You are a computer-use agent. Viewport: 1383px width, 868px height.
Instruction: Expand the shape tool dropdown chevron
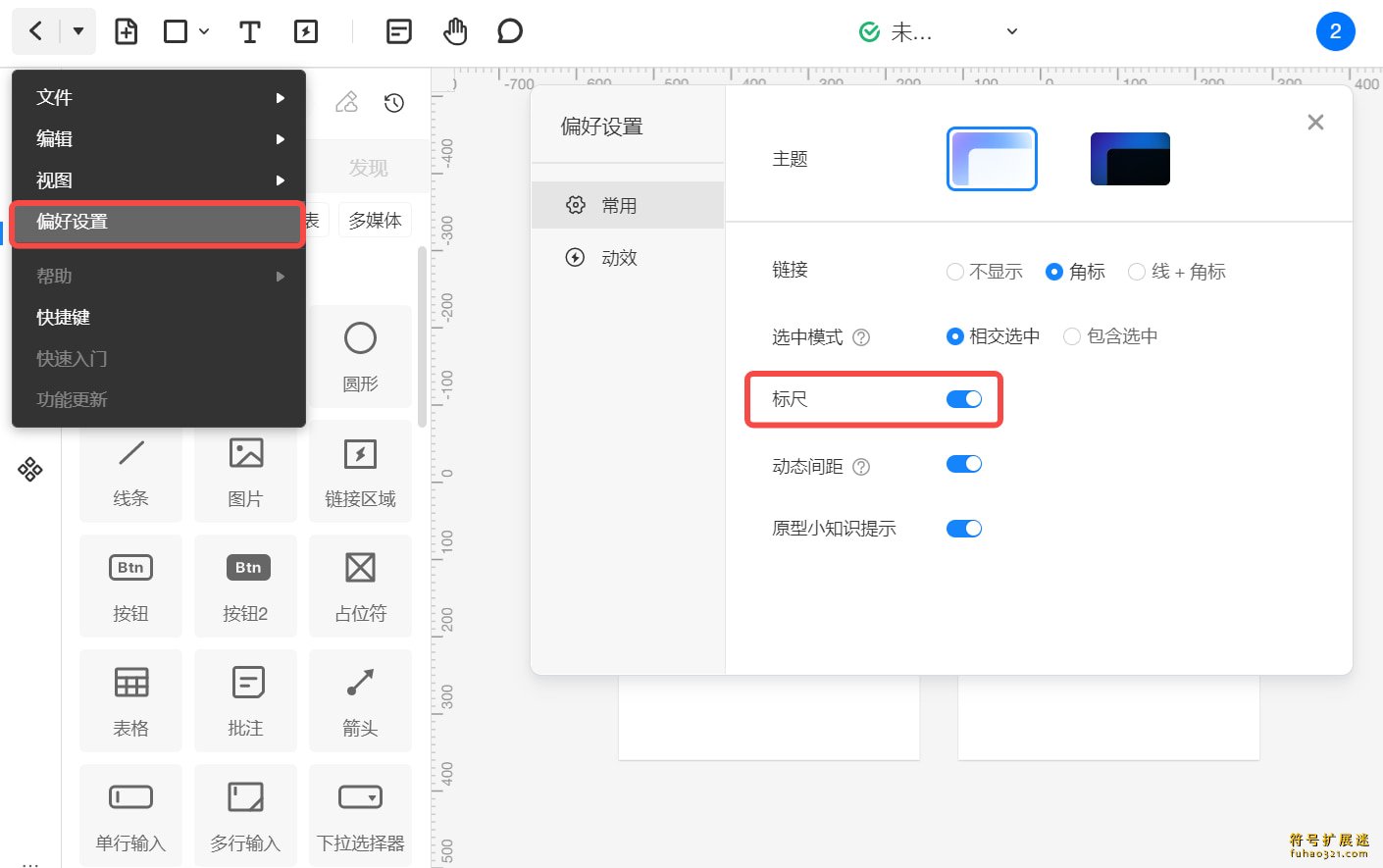pyautogui.click(x=204, y=31)
